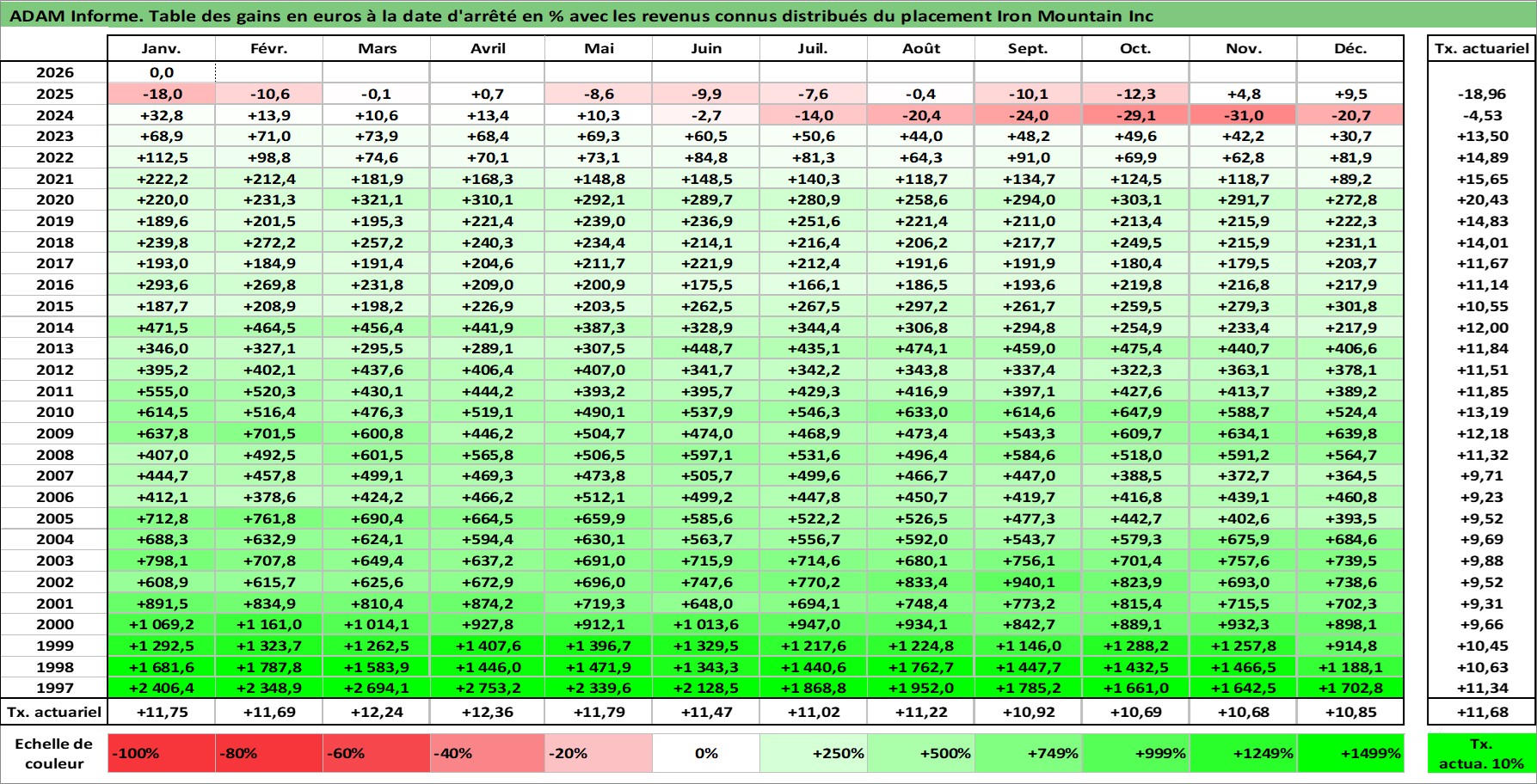Select the Mars column header

point(377,48)
